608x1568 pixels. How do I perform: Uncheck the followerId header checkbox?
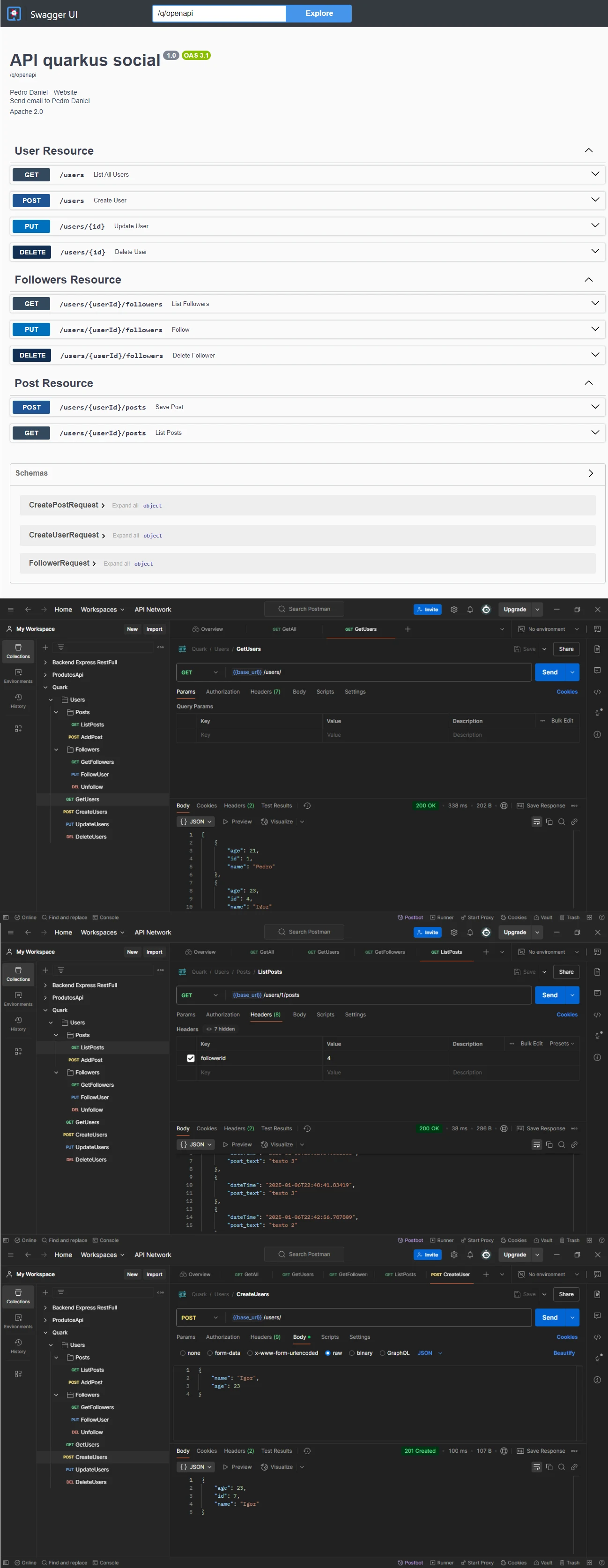(191, 1058)
